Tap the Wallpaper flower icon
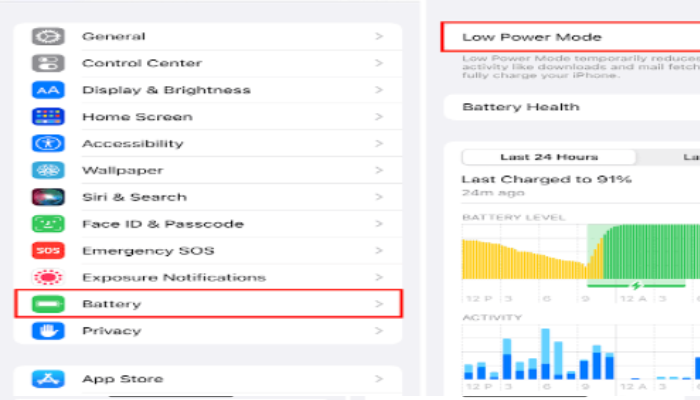The width and height of the screenshot is (700, 400). [48, 170]
